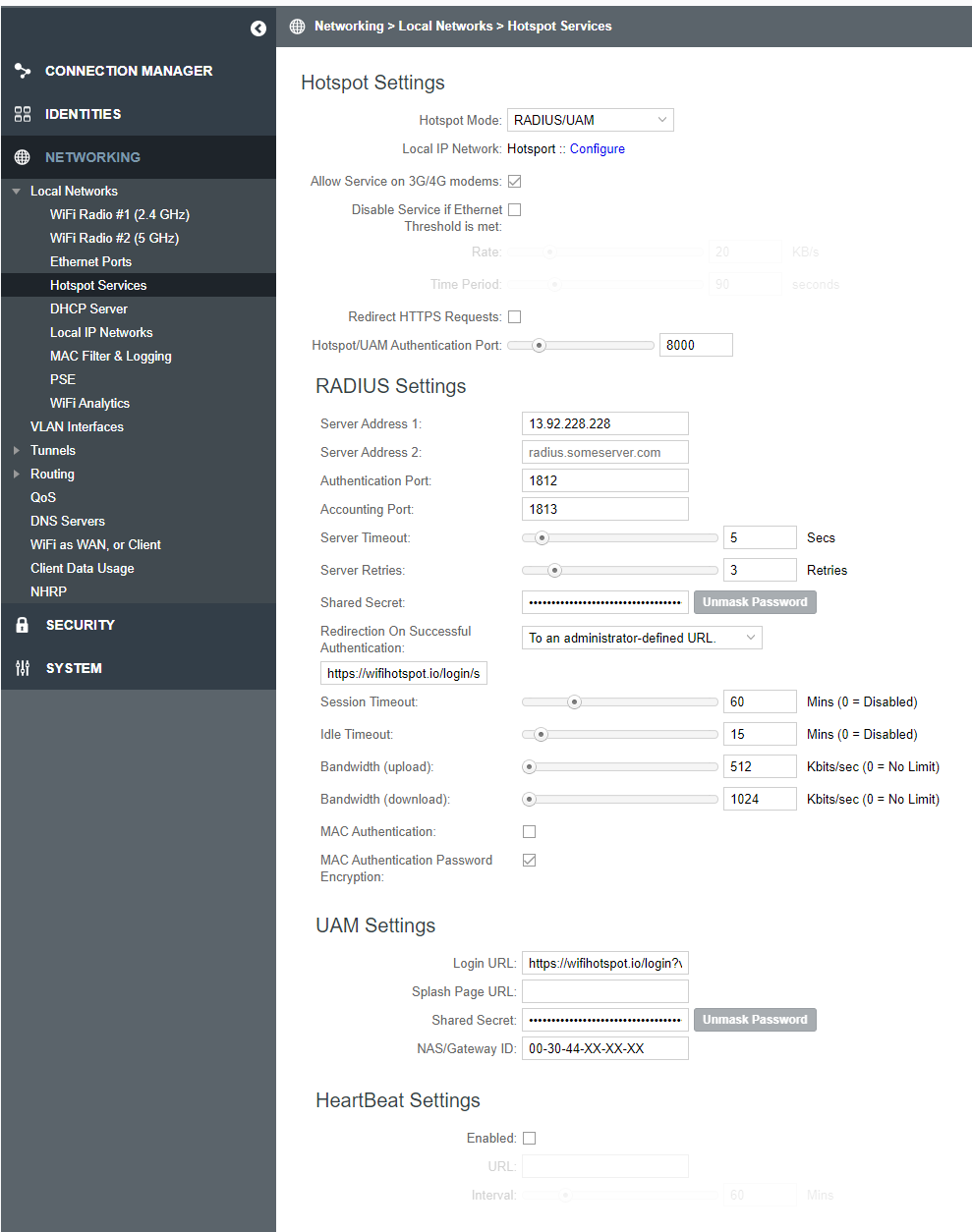Click the globe icon in breadcrumb header
972x1232 pixels.
click(297, 27)
